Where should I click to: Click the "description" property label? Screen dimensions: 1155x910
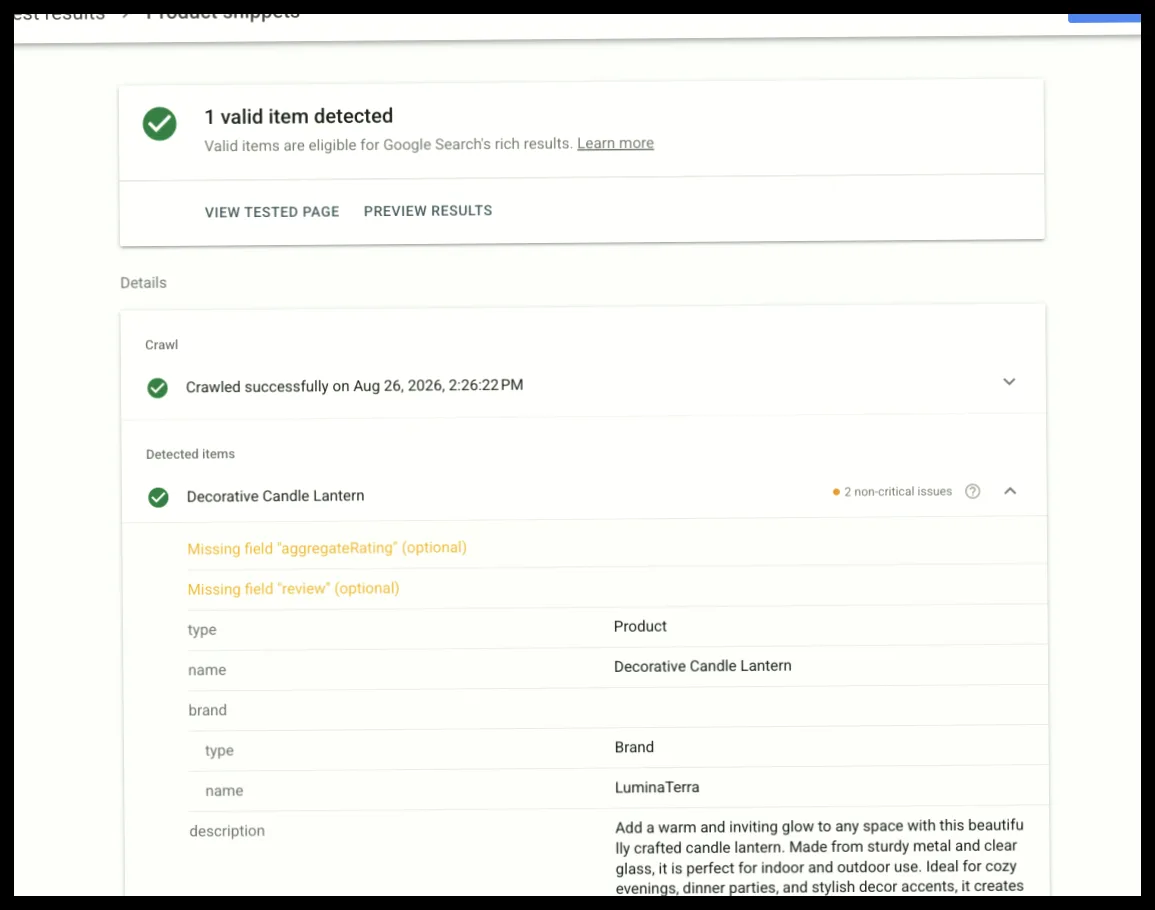[227, 831]
